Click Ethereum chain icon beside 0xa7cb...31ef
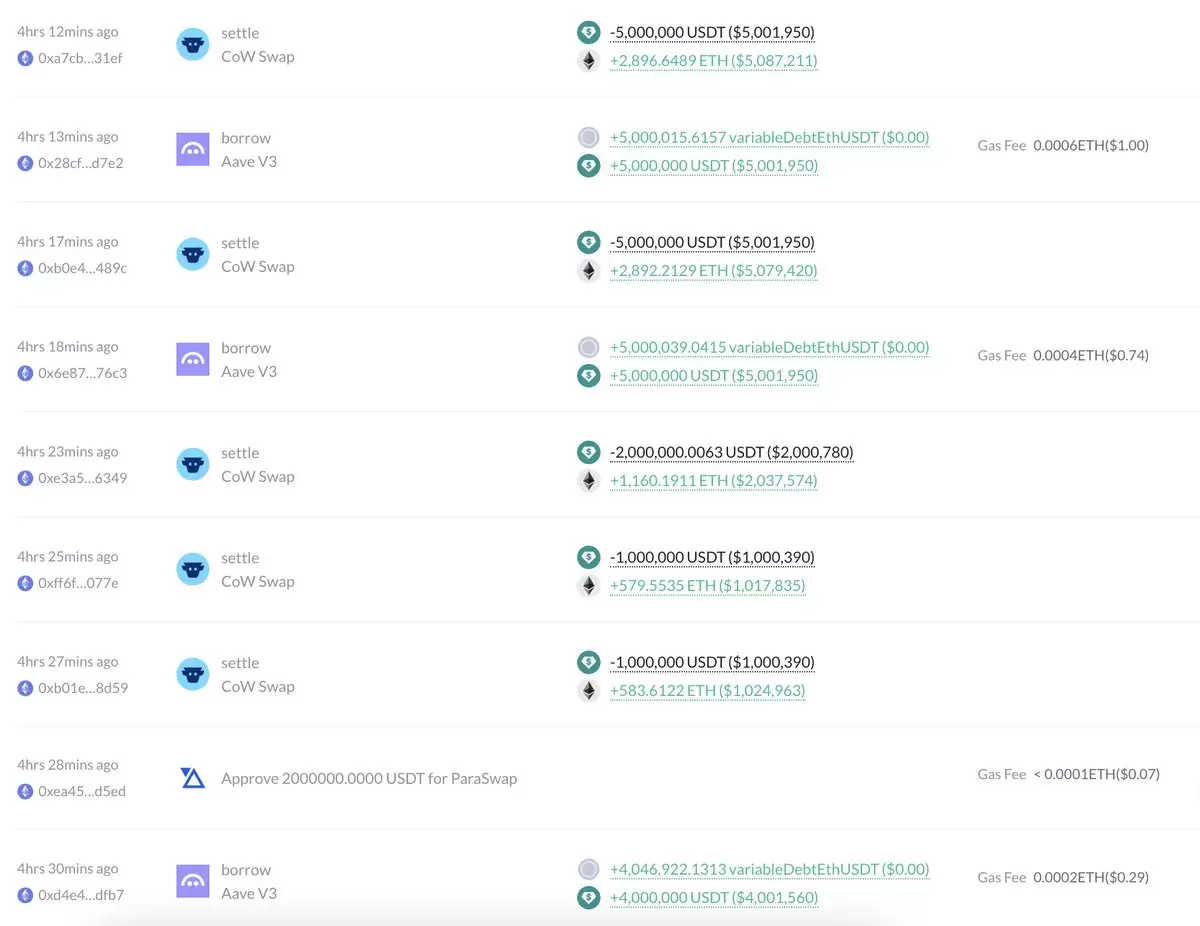 coord(25,58)
